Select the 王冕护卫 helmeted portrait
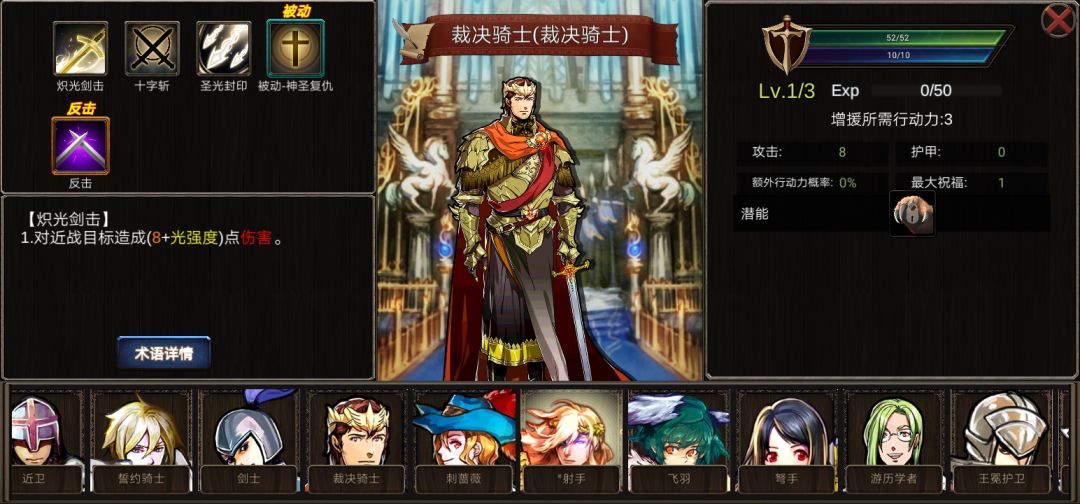Image resolution: width=1080 pixels, height=504 pixels. [1001, 443]
